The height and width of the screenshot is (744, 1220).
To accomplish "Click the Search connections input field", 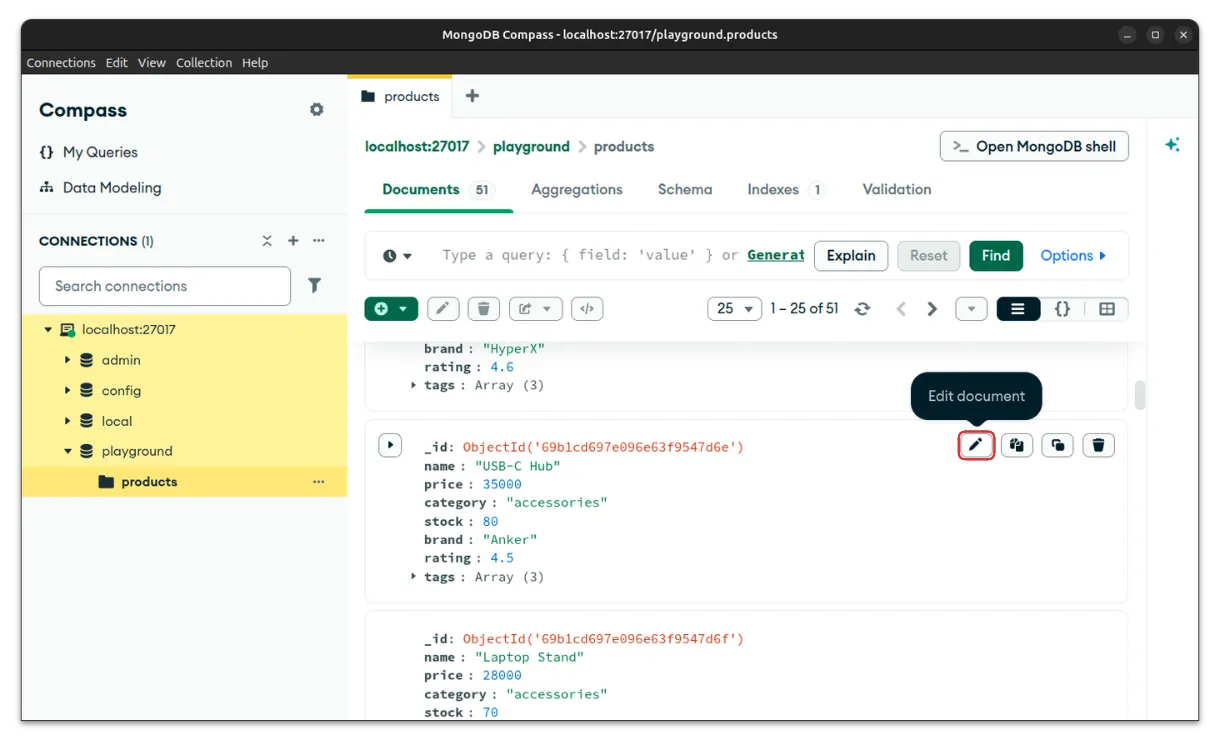I will (165, 286).
